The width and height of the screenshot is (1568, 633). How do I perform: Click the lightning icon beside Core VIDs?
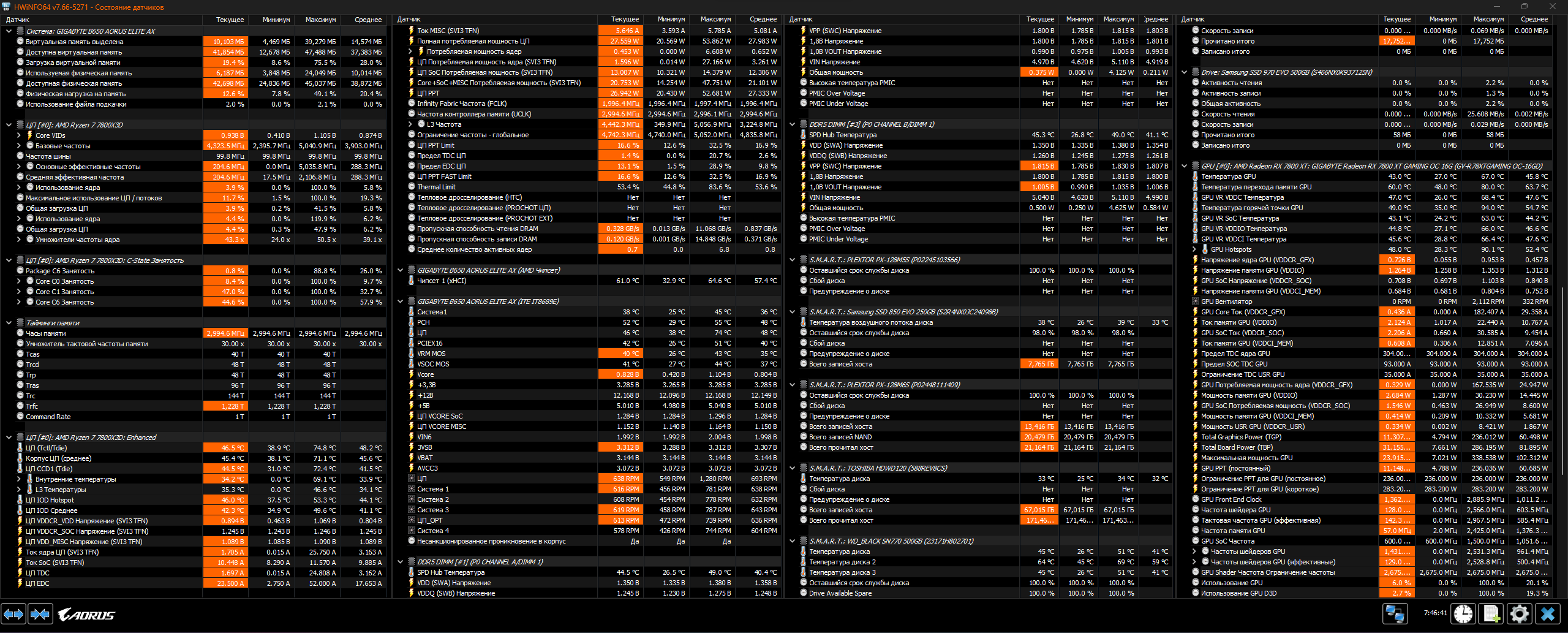(x=29, y=135)
